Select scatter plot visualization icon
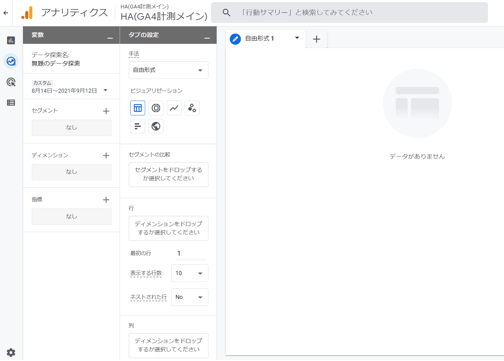The image size is (504, 361). click(192, 108)
